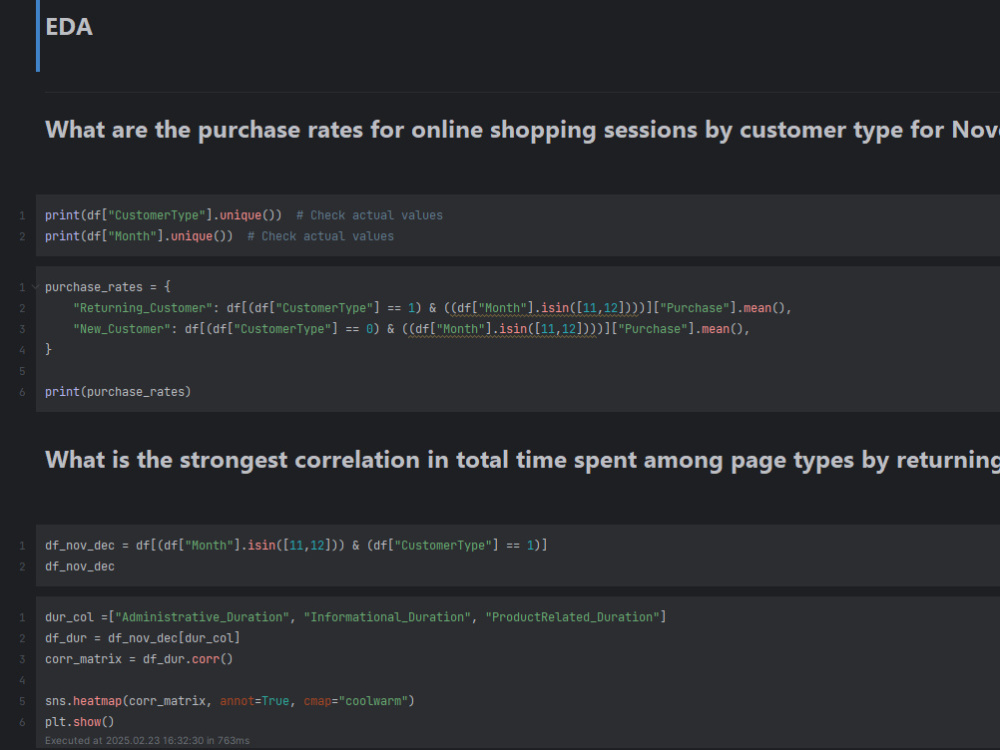Screen dimensions: 1000x750
Task: Click the "Administrative_Duration" string
Action: 202,617
